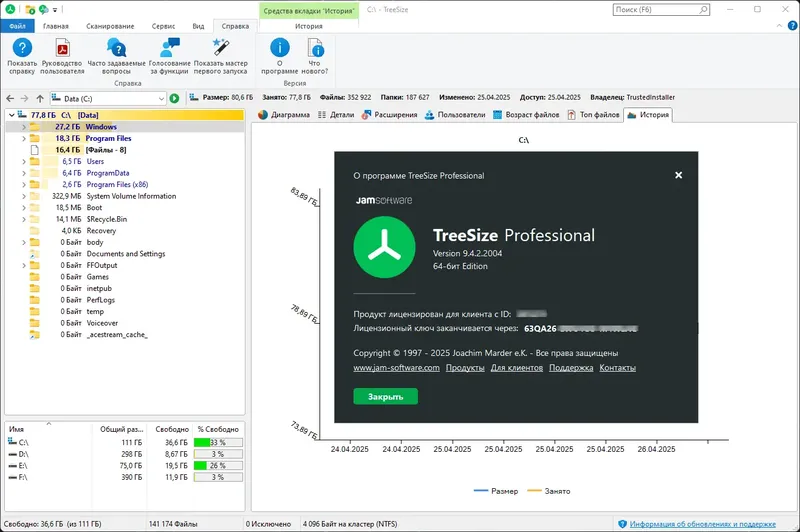Click the Users folder icon
The width and height of the screenshot is (800, 532).
[34, 161]
